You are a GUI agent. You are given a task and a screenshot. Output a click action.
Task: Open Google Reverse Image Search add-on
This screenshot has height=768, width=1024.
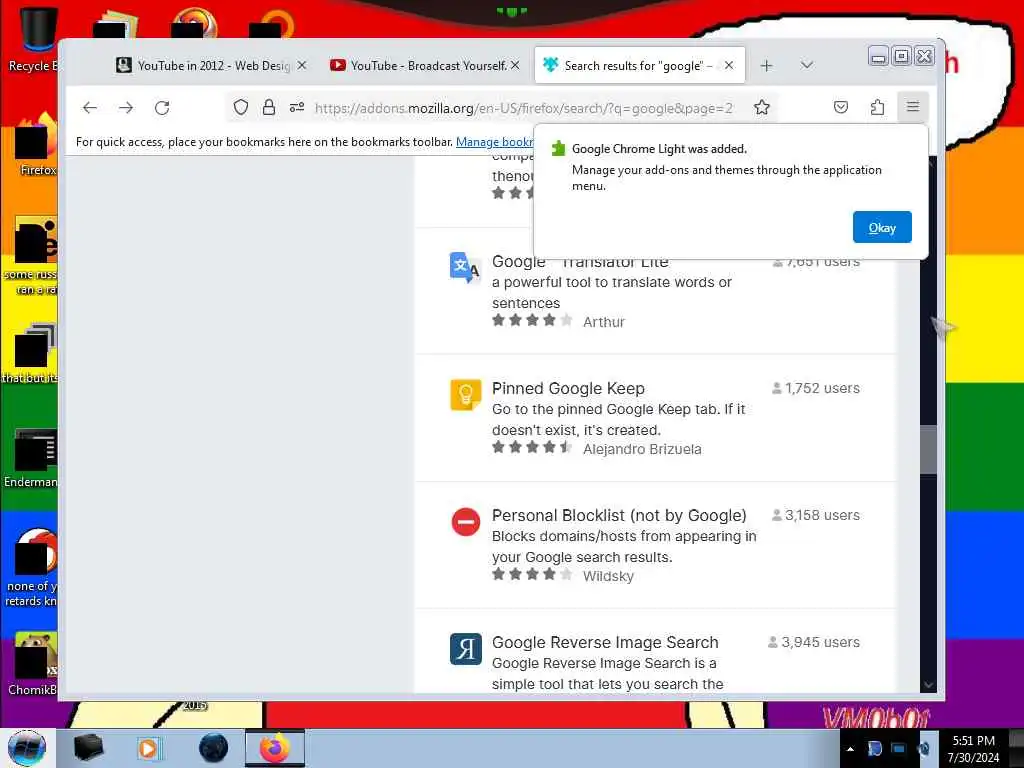tap(605, 643)
